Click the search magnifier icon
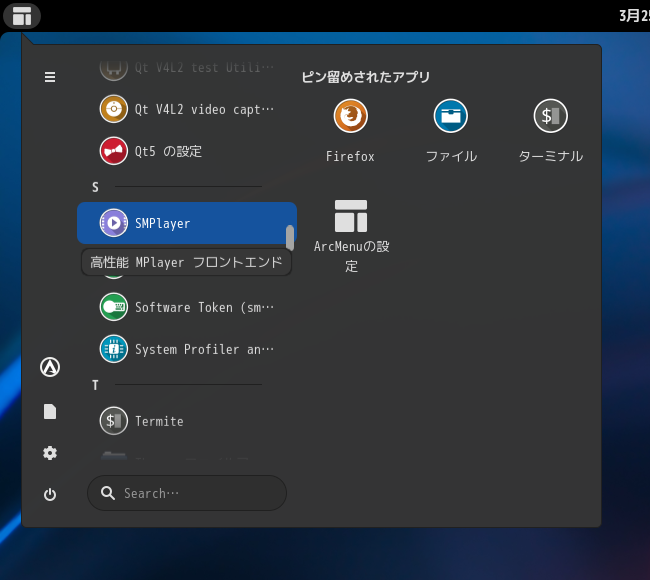650x580 pixels. point(108,493)
